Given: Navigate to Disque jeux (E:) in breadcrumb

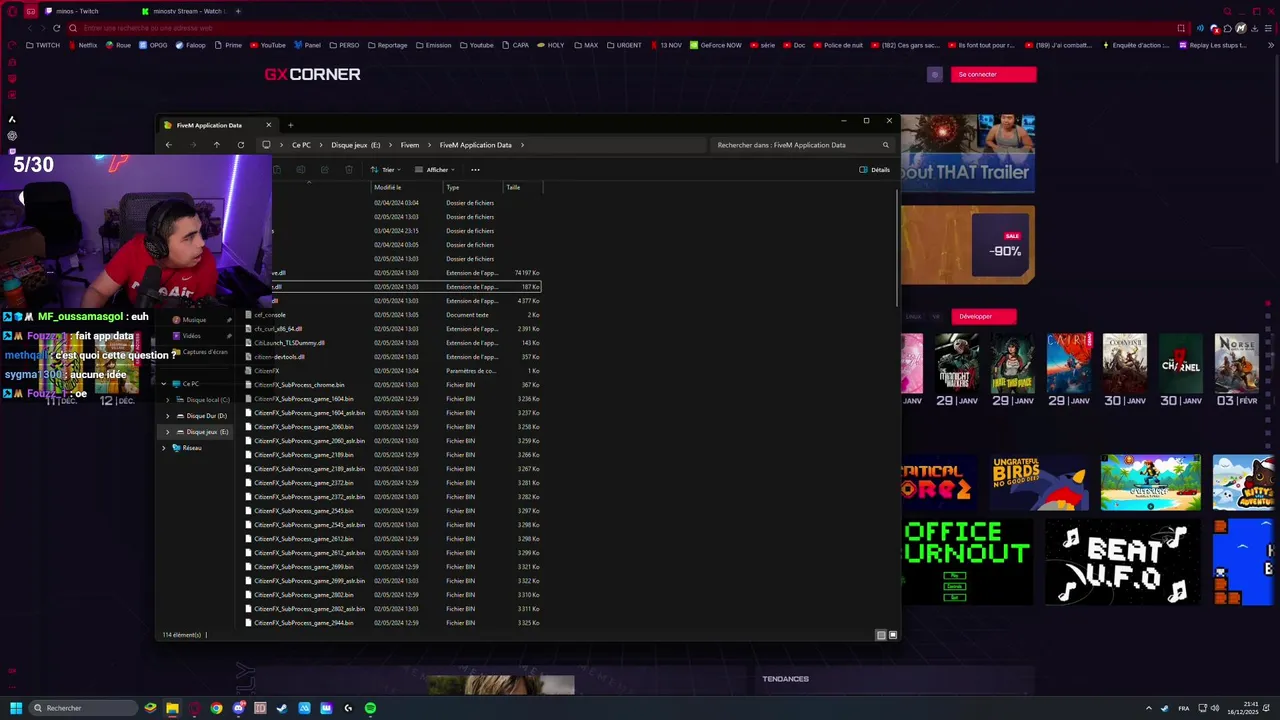Looking at the screenshot, I should click(356, 145).
